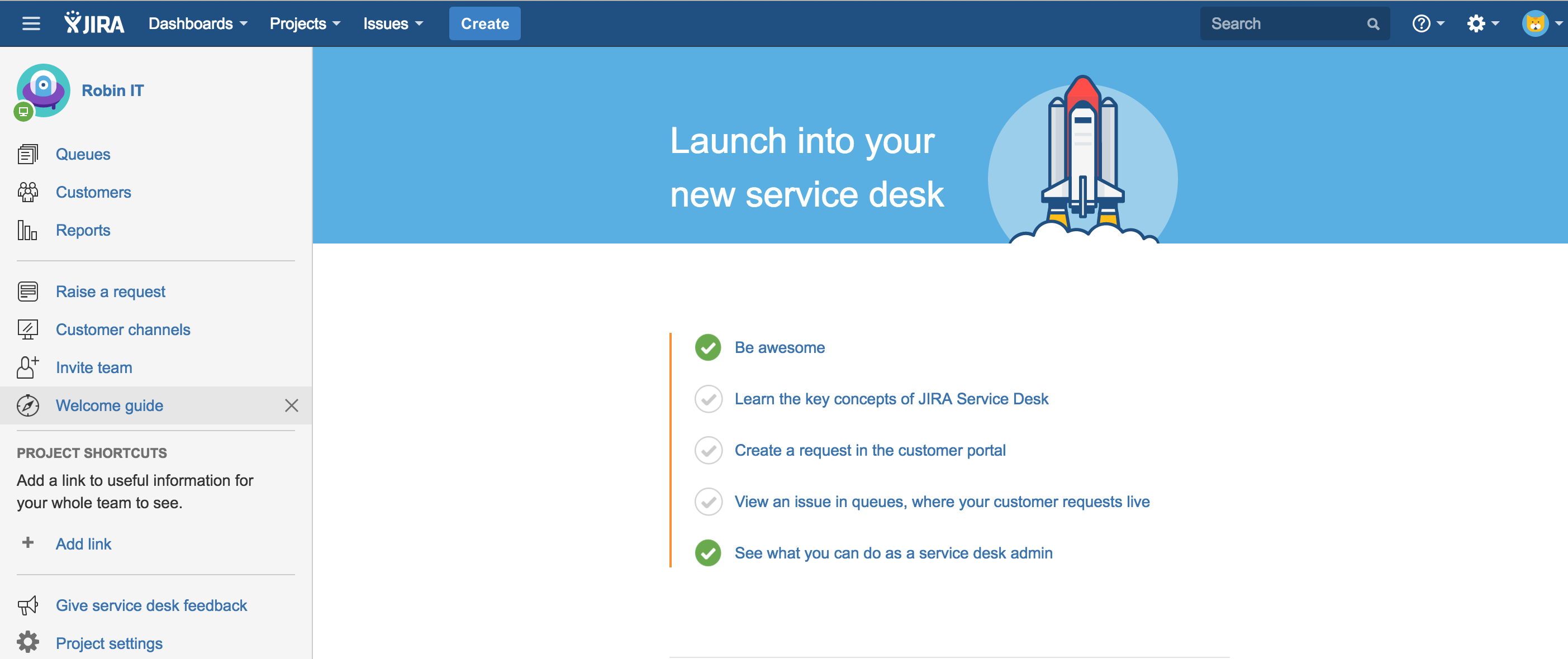Click the Customer channels icon
Image resolution: width=1568 pixels, height=659 pixels.
click(28, 329)
